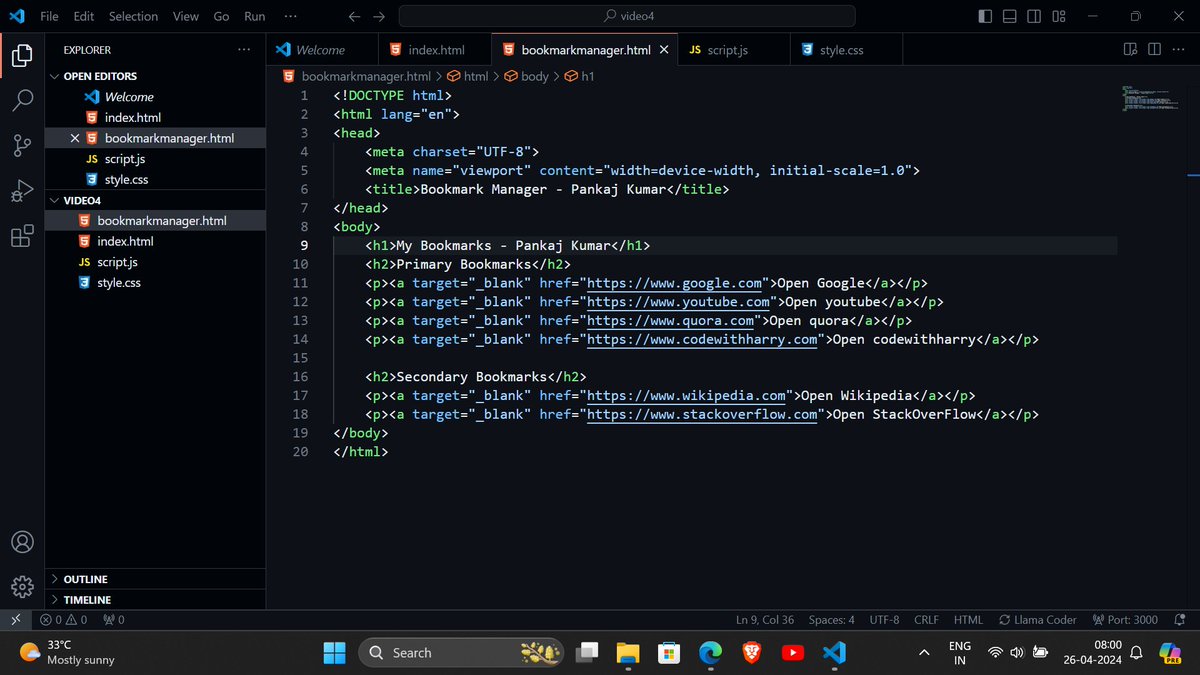The height and width of the screenshot is (675, 1200).
Task: Change language mode via HTML status item
Action: point(968,620)
